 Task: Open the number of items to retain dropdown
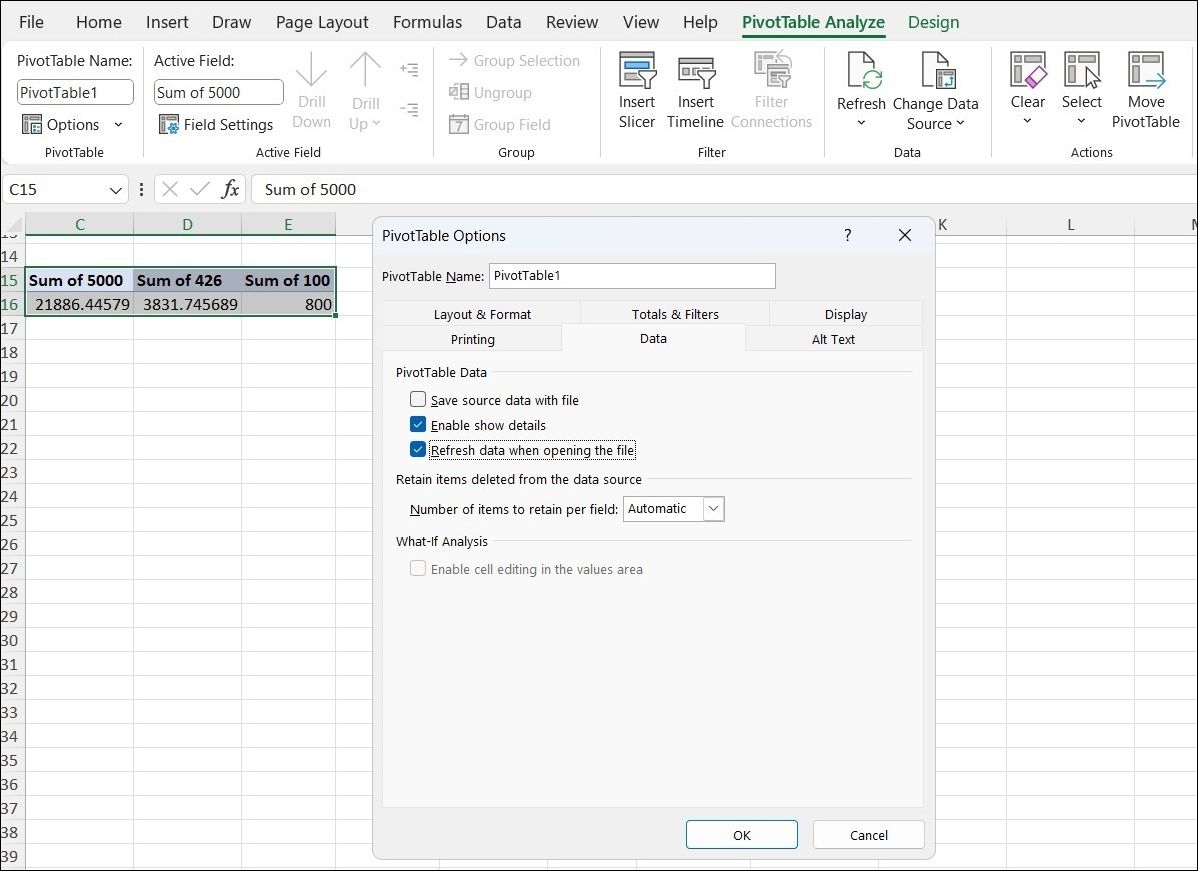[x=713, y=509]
